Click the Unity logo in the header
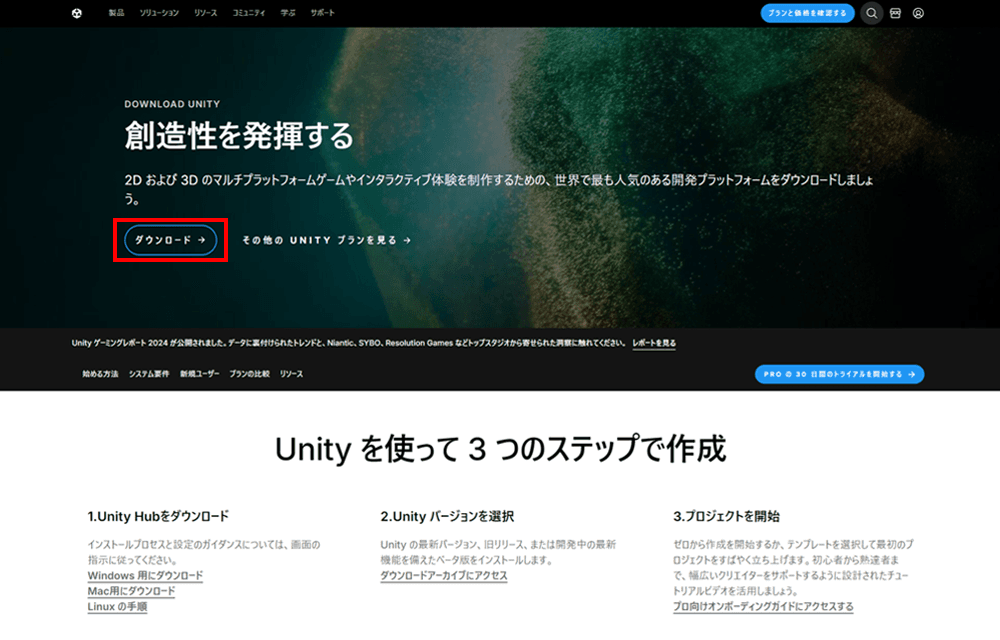 pos(77,13)
